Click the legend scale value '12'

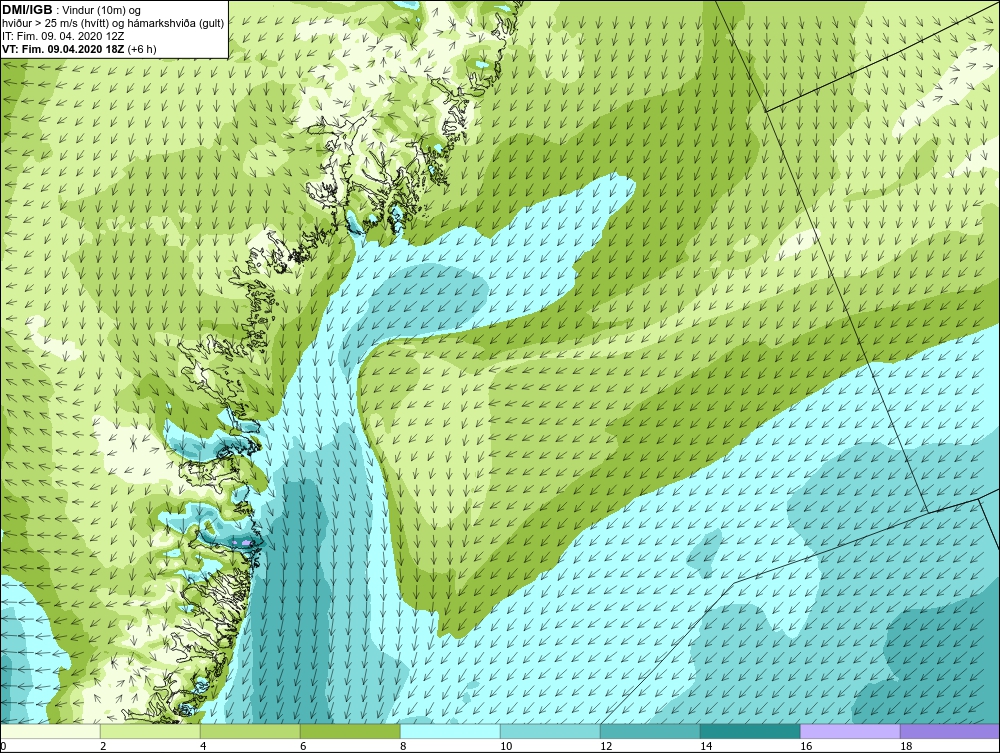606,746
